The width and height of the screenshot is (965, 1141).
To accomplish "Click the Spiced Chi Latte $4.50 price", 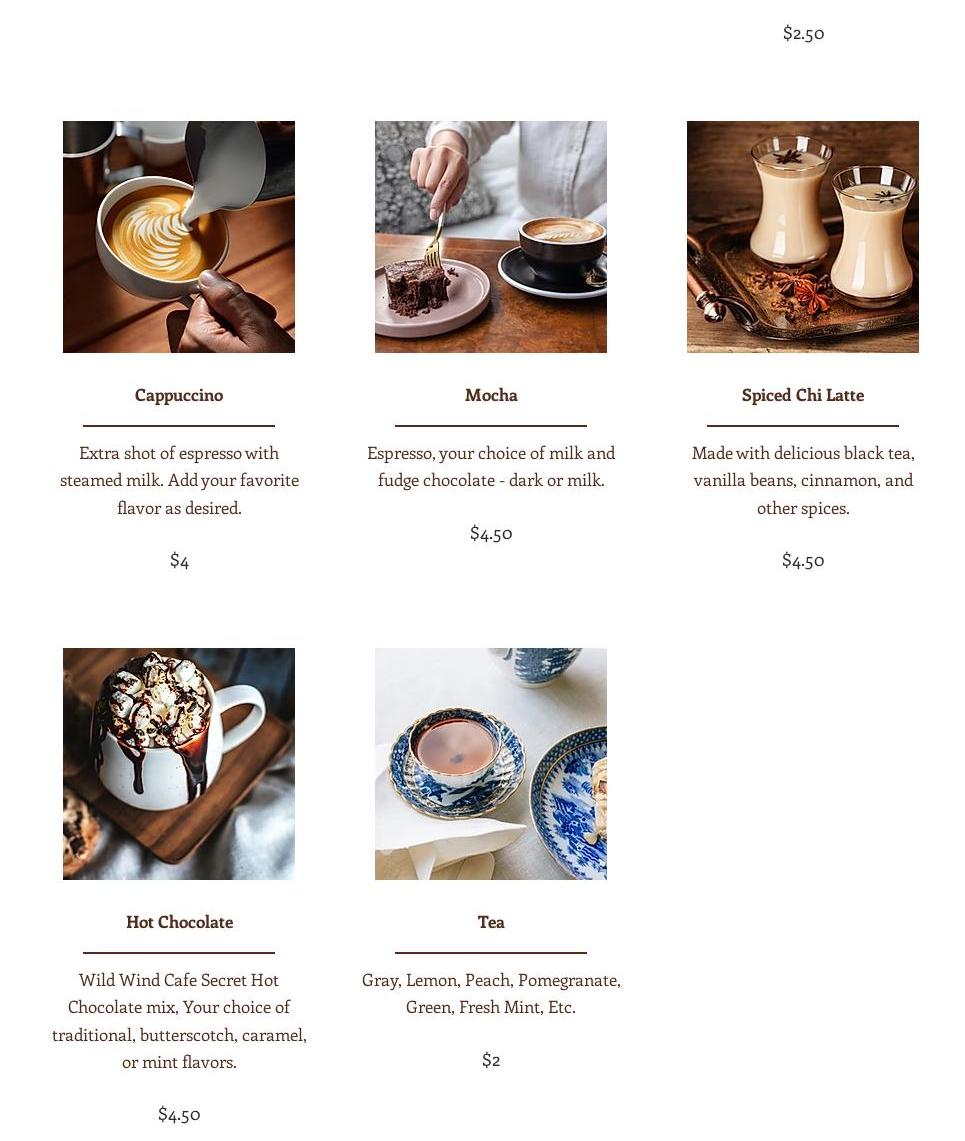I will 803,560.
